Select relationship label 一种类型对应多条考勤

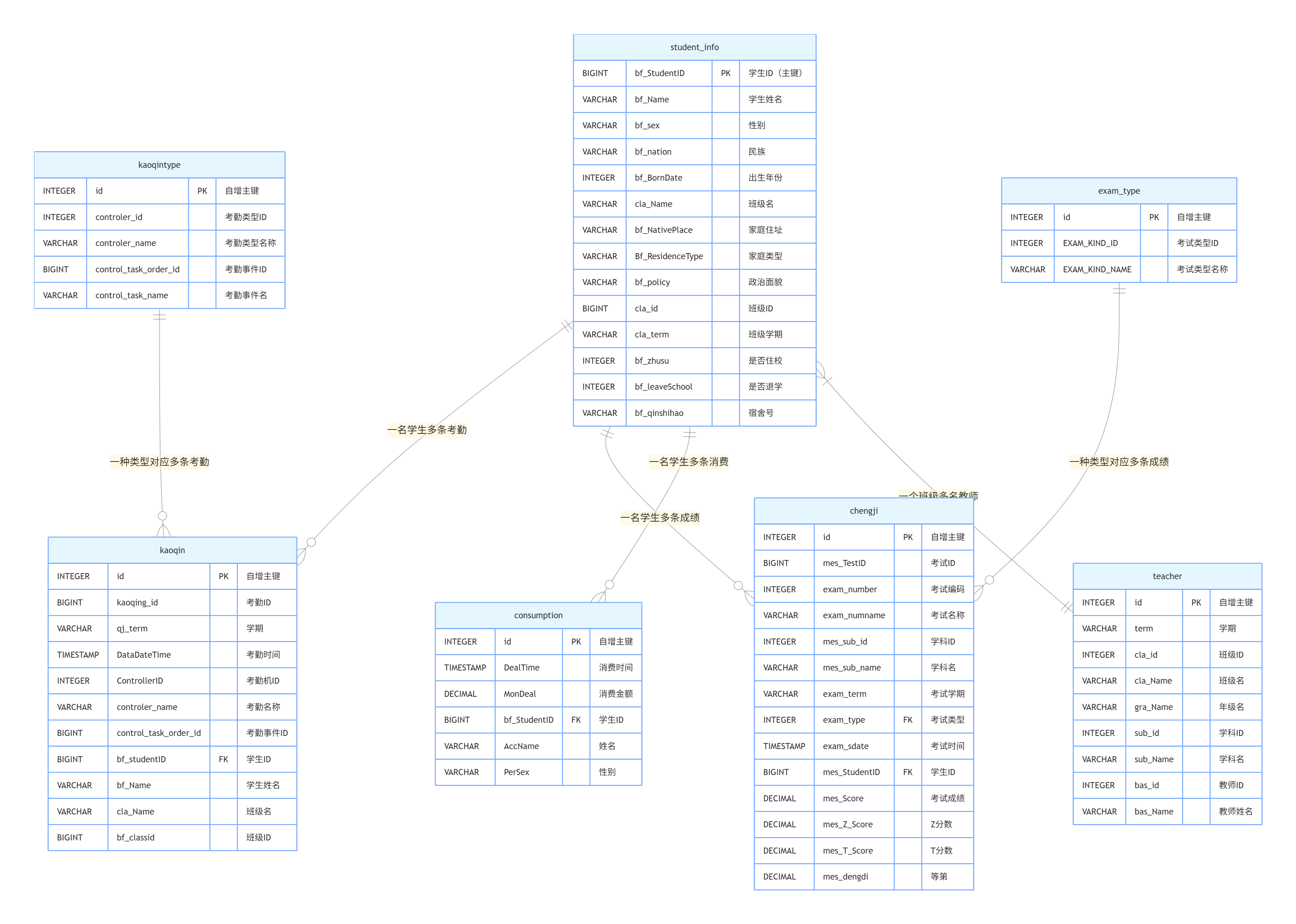(159, 462)
